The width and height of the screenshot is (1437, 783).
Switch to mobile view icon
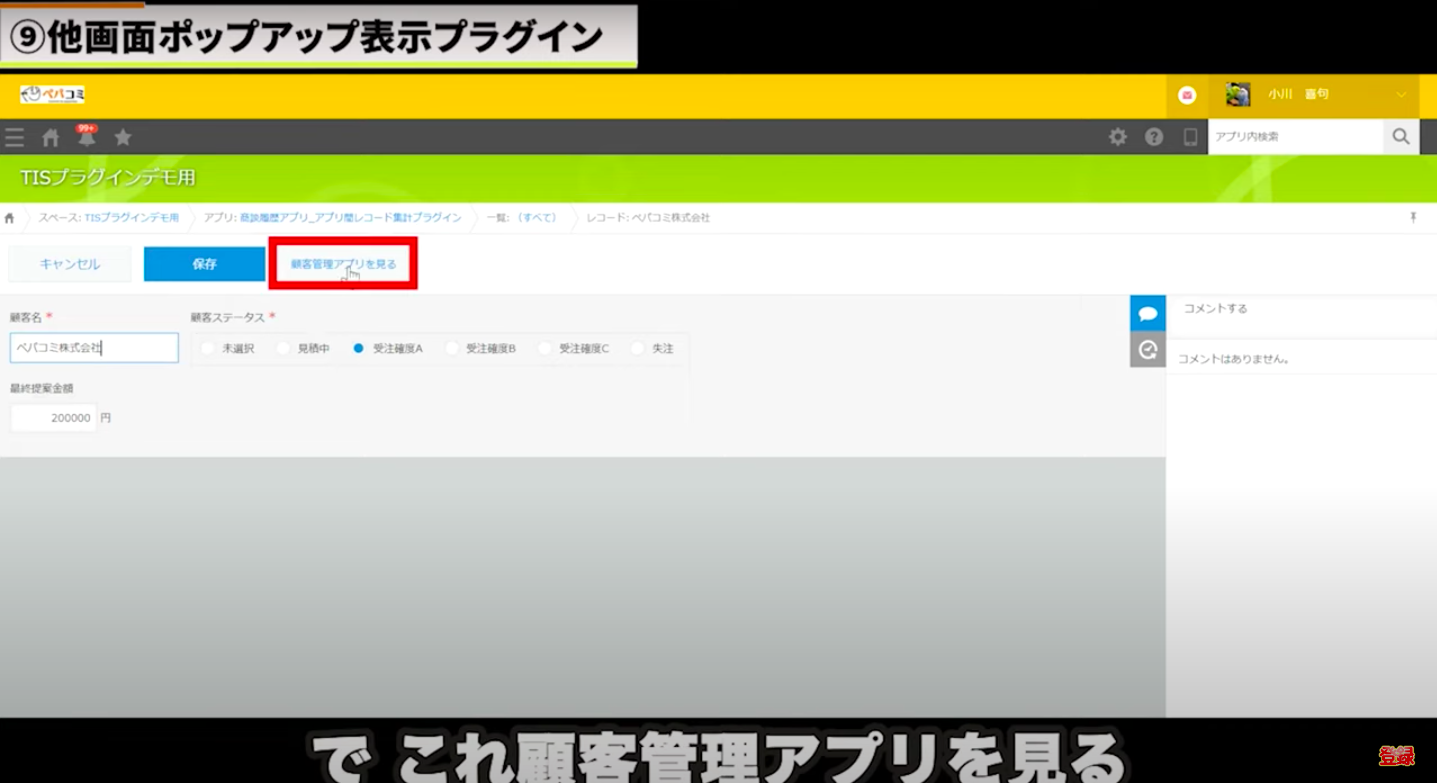point(1190,137)
